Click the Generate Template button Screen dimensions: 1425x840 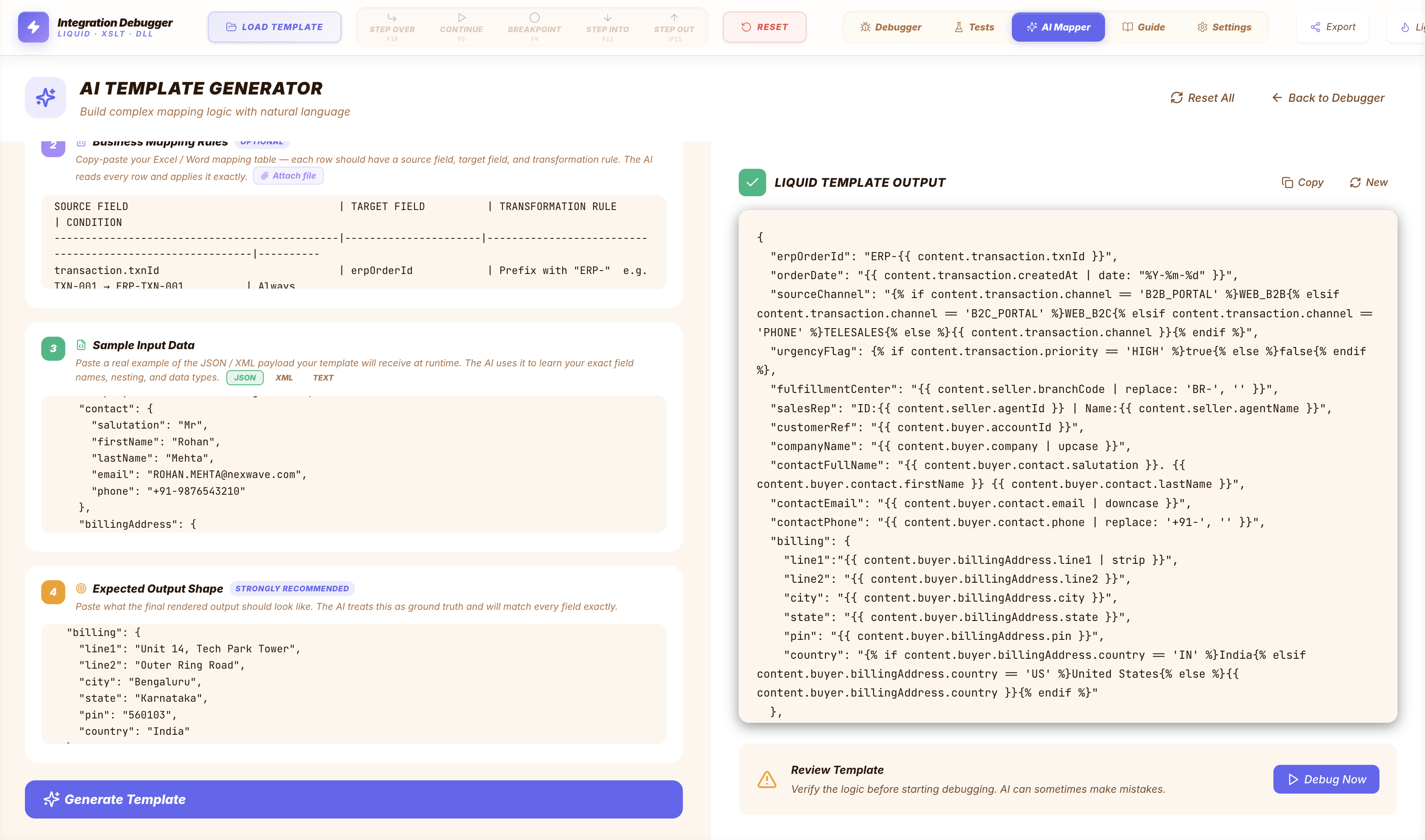click(354, 799)
